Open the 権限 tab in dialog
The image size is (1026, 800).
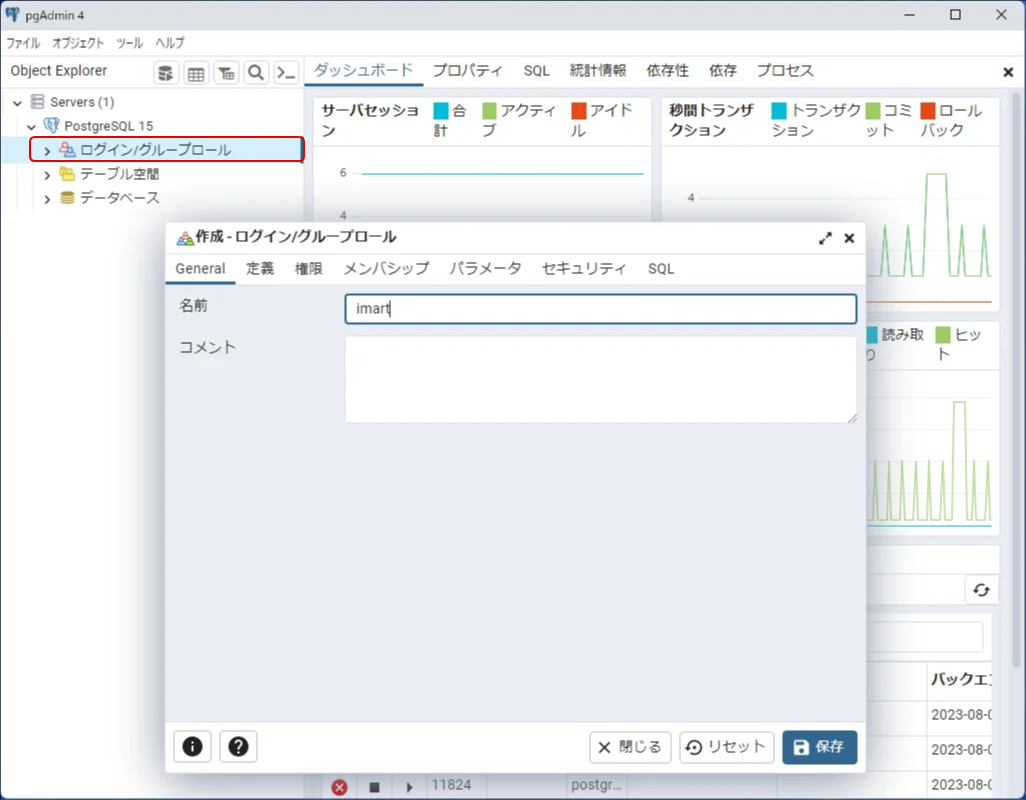click(x=308, y=268)
